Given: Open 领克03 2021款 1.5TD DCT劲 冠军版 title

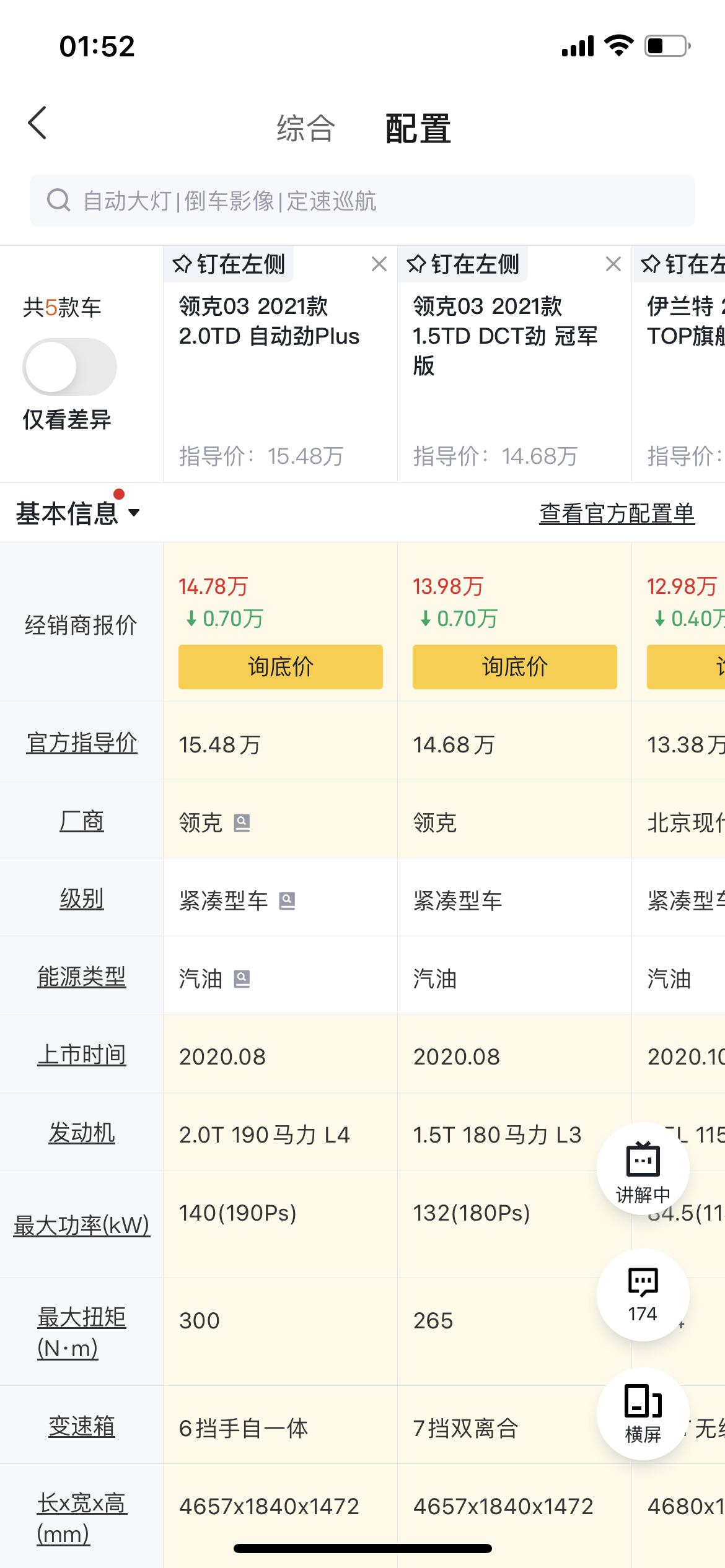Looking at the screenshot, I should click(x=506, y=336).
